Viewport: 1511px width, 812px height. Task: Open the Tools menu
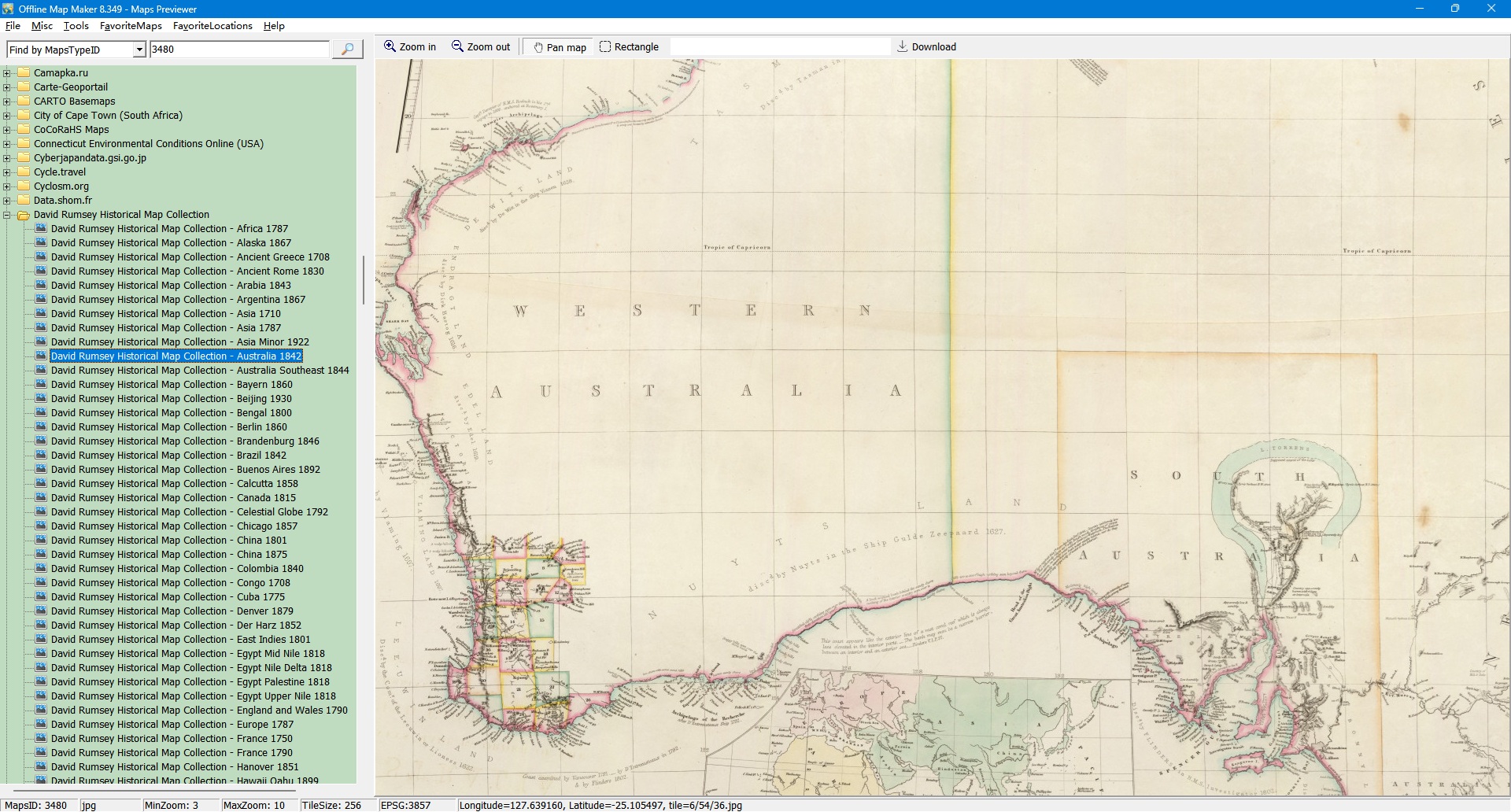point(76,26)
